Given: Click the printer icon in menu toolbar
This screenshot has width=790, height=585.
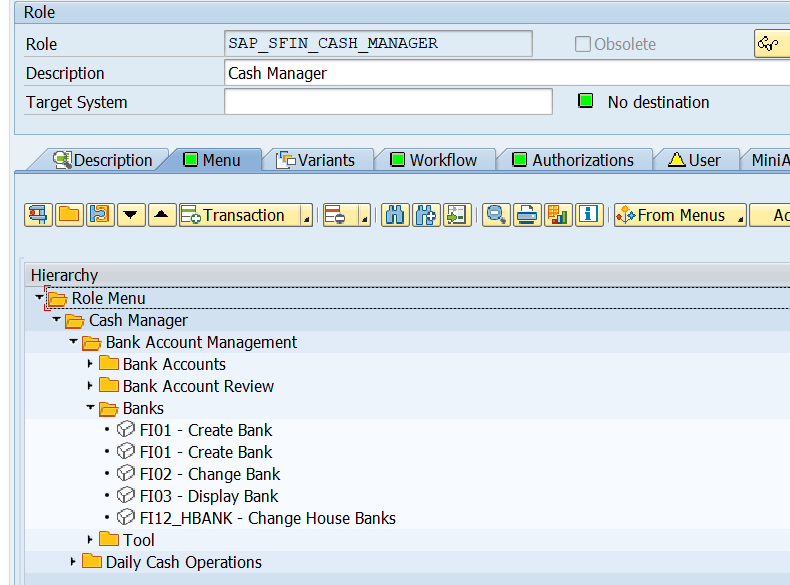Looking at the screenshot, I should [527, 215].
